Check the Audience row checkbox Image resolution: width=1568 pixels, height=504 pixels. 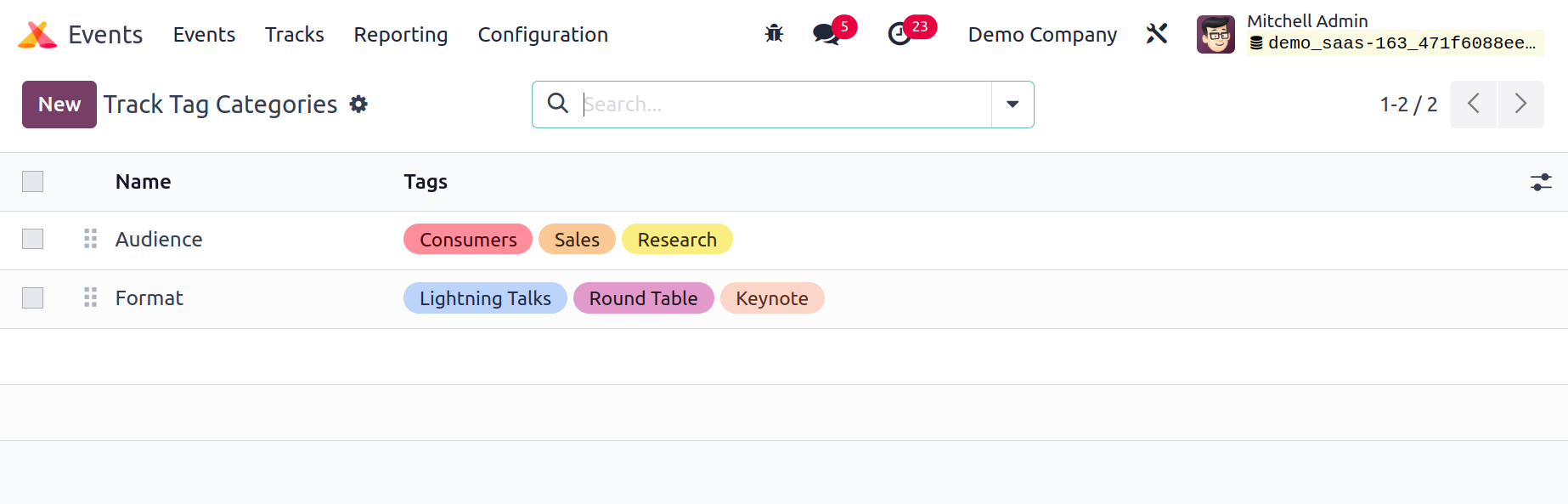tap(32, 239)
